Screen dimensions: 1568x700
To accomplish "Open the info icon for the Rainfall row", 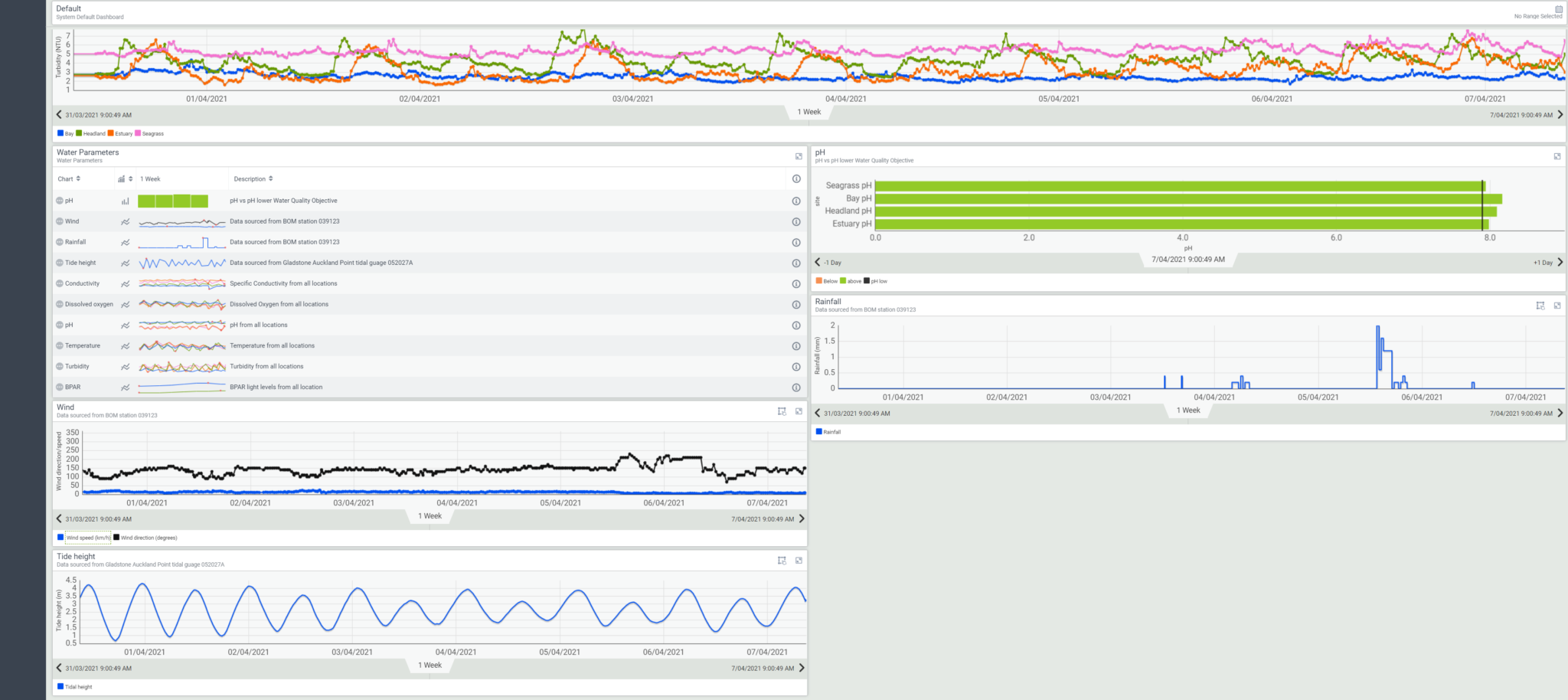I will [795, 242].
